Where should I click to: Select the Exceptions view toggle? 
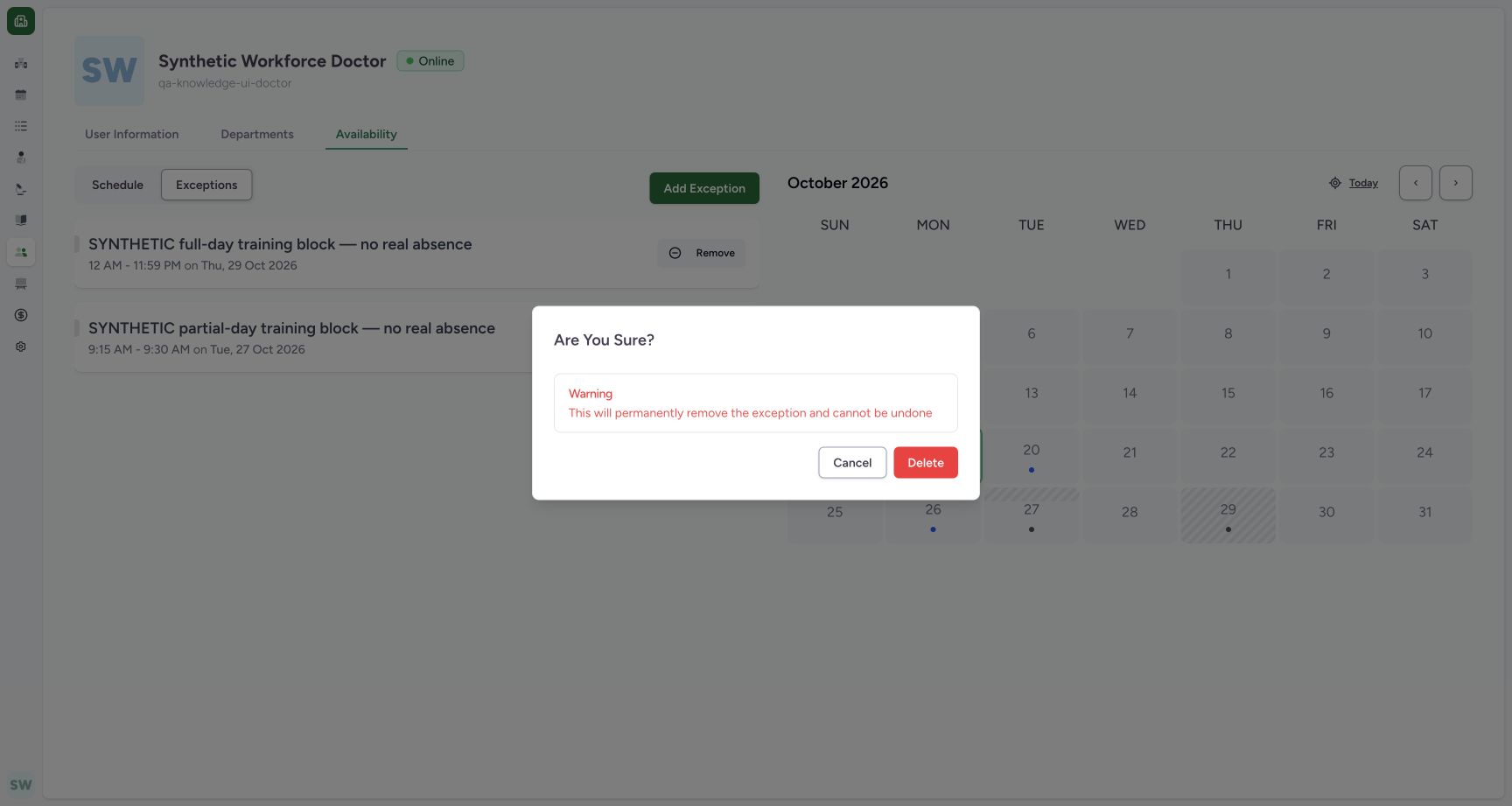click(x=206, y=185)
